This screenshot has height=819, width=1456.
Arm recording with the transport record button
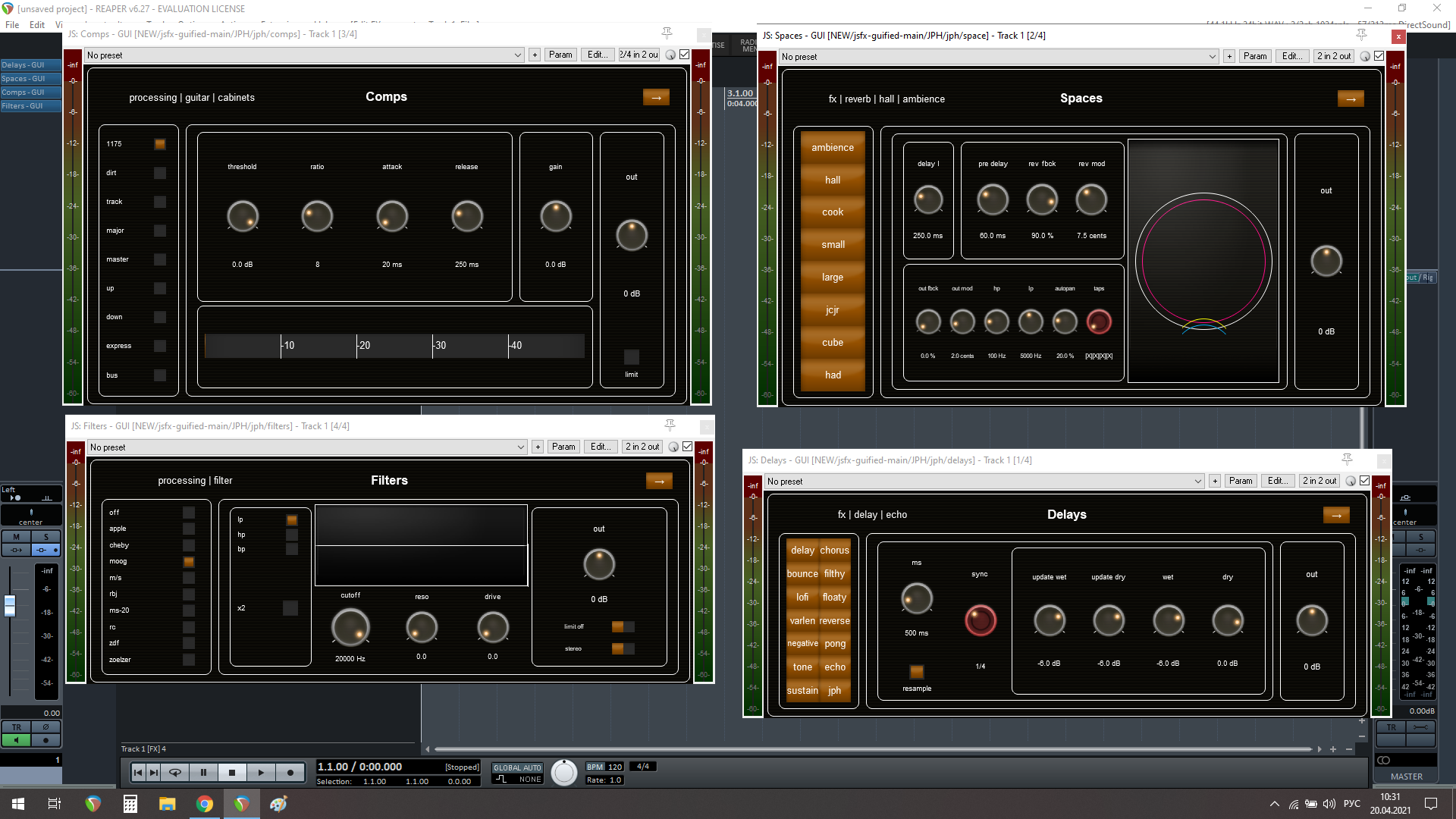point(290,772)
